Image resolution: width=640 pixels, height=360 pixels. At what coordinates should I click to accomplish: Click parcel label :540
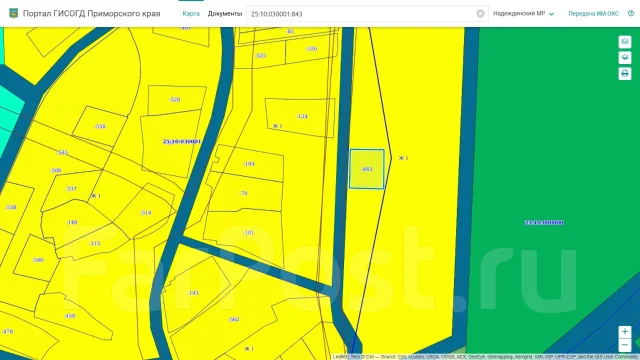tap(38, 260)
